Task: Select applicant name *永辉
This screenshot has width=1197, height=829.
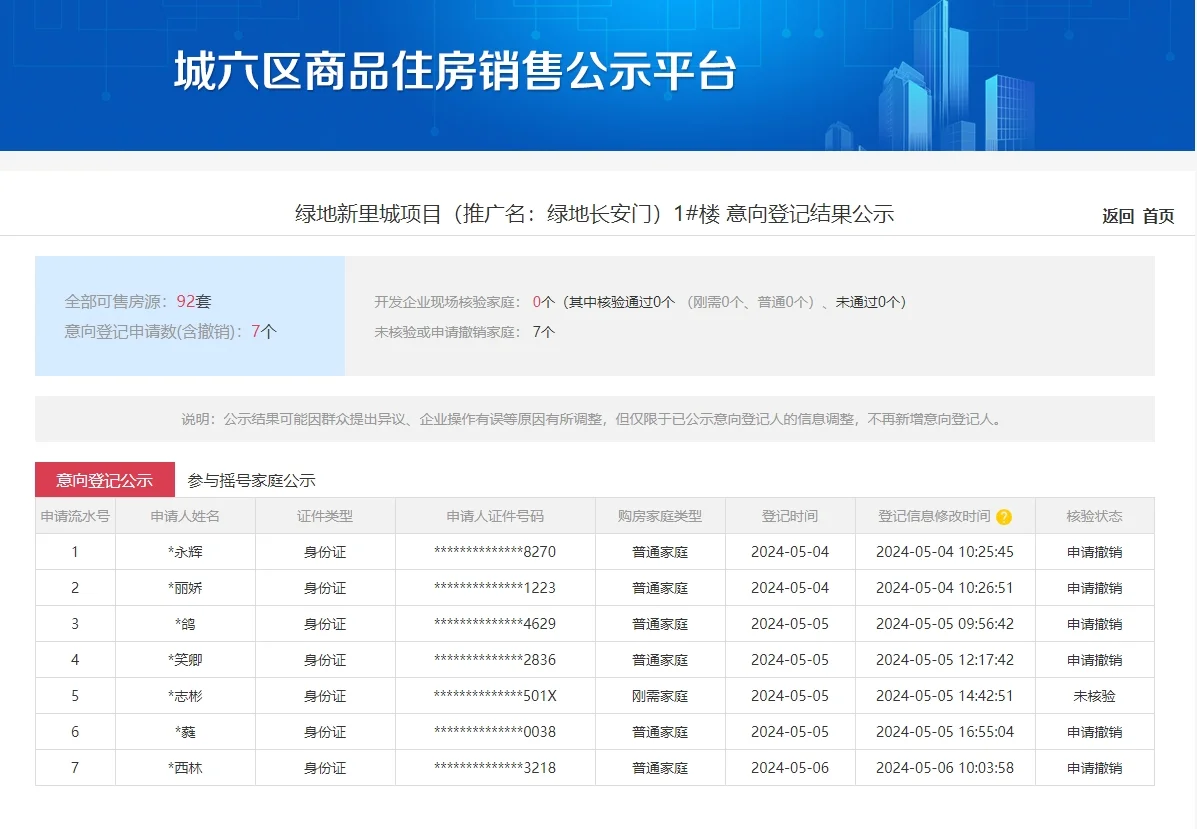Action: (x=185, y=552)
